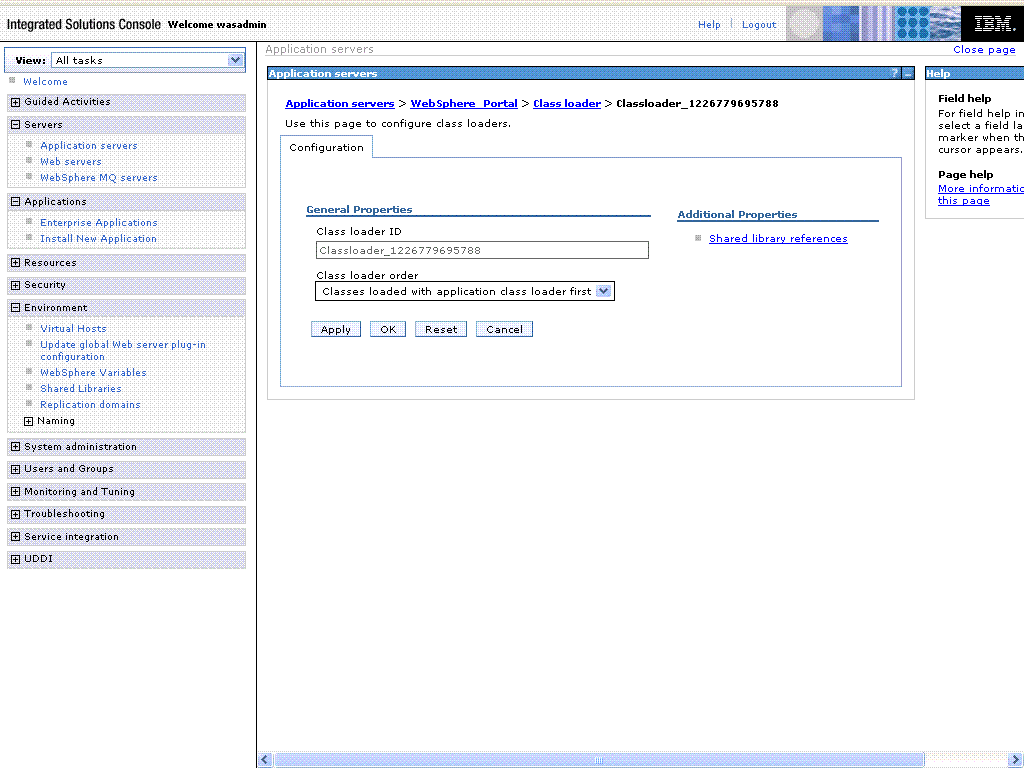This screenshot has width=1024, height=768.
Task: Click the Class loader ID label
Action: pyautogui.click(x=359, y=231)
